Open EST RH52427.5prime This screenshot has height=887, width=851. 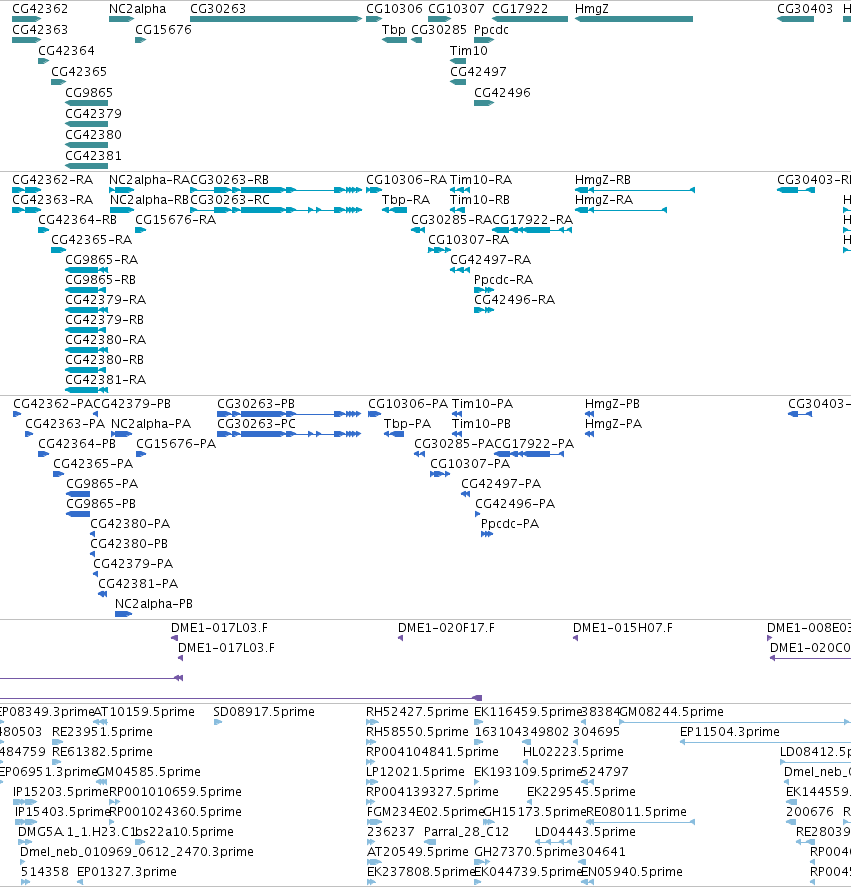[x=417, y=712]
